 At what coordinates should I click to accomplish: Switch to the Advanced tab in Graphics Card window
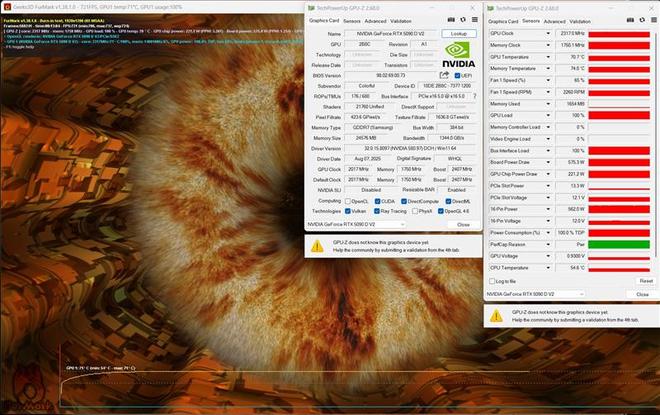375,20
